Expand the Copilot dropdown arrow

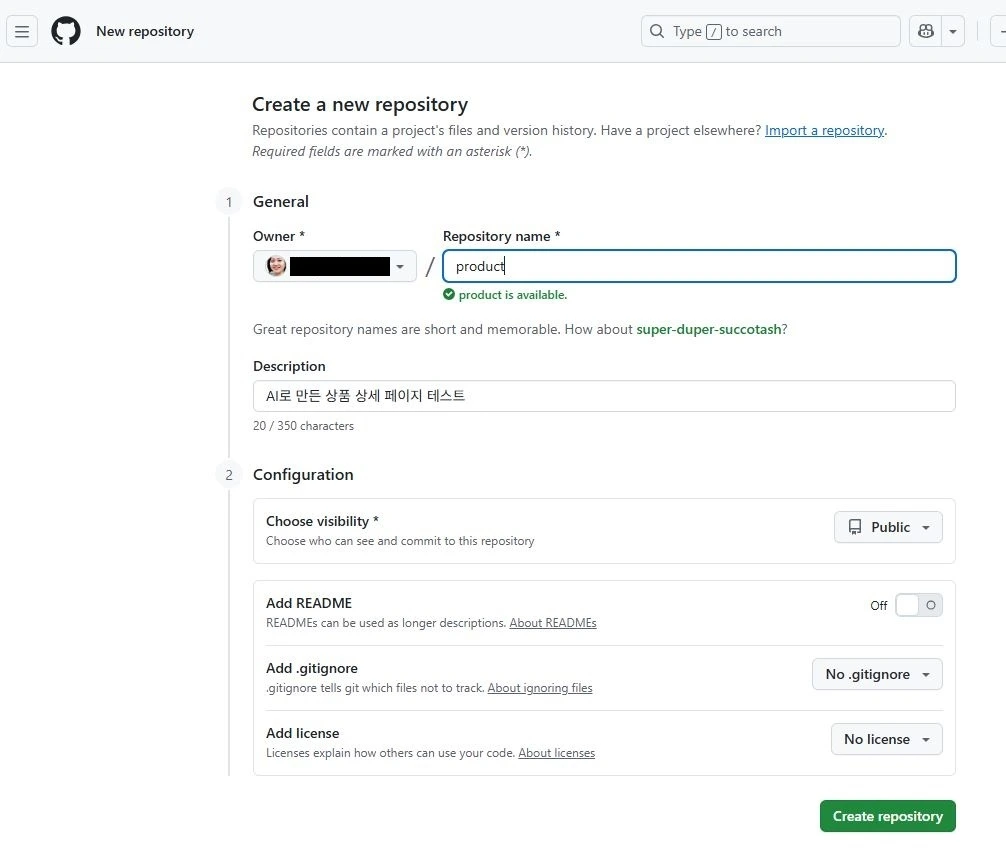[953, 31]
